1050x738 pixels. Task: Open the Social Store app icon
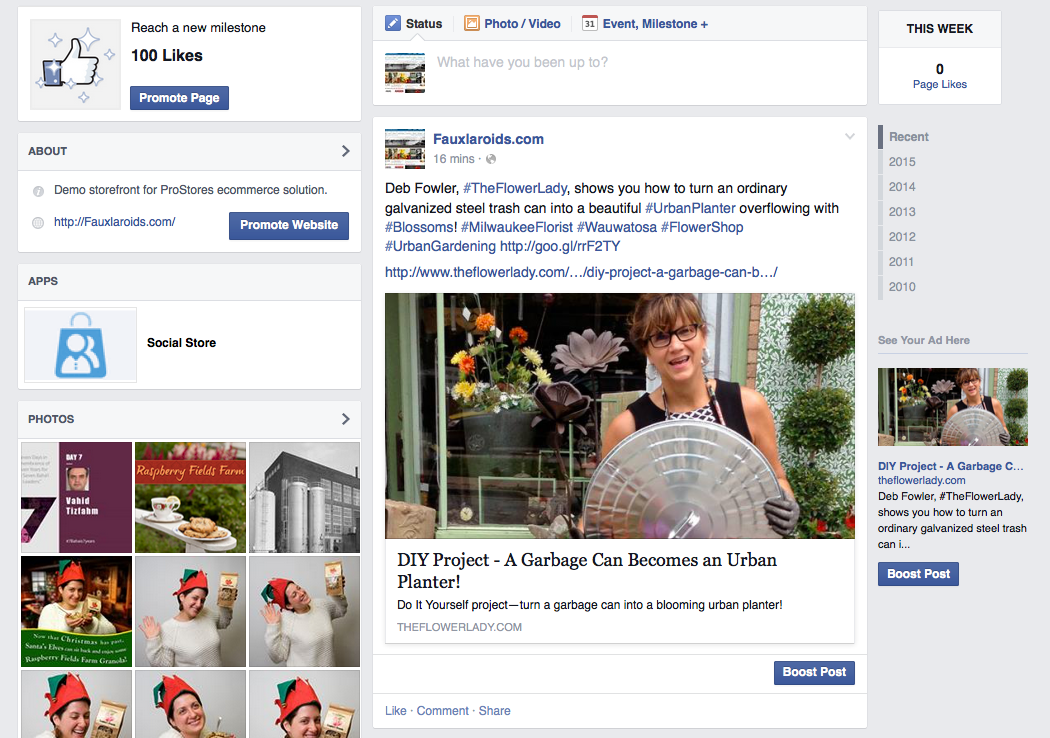click(80, 345)
